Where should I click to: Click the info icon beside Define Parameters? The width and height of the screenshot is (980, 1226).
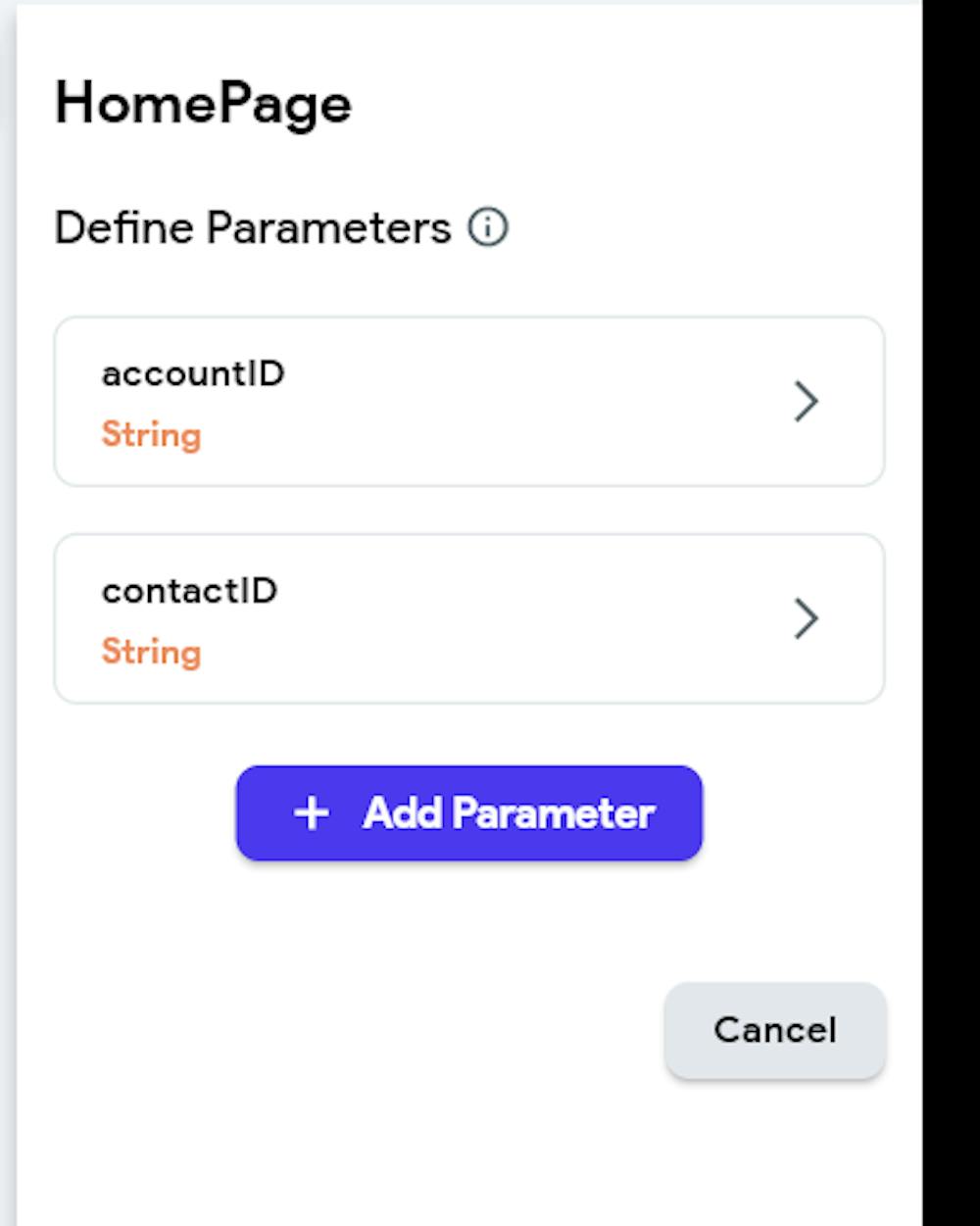488,227
